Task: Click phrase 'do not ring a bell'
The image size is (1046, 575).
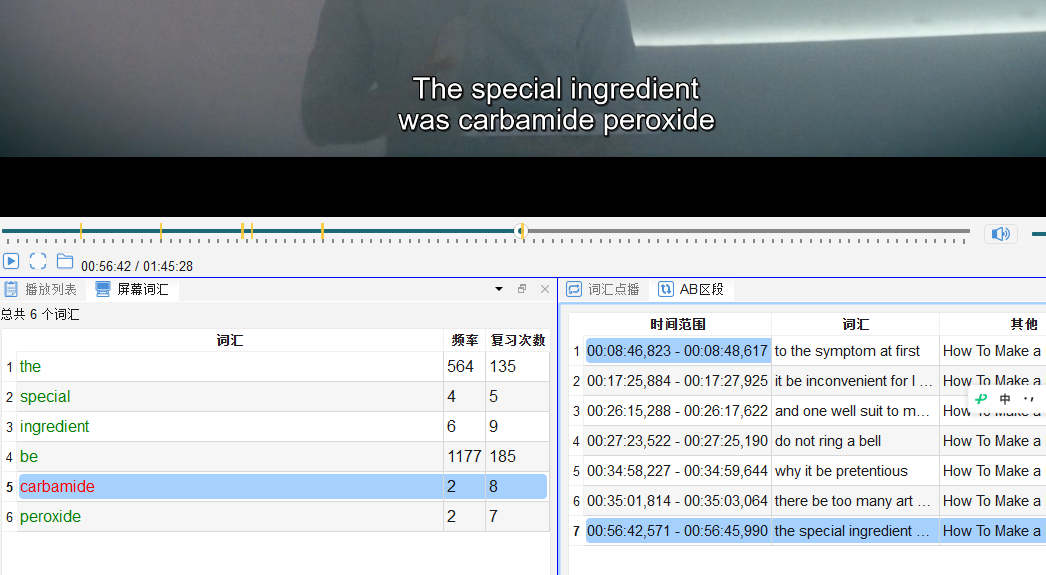Action: pyautogui.click(x=828, y=441)
